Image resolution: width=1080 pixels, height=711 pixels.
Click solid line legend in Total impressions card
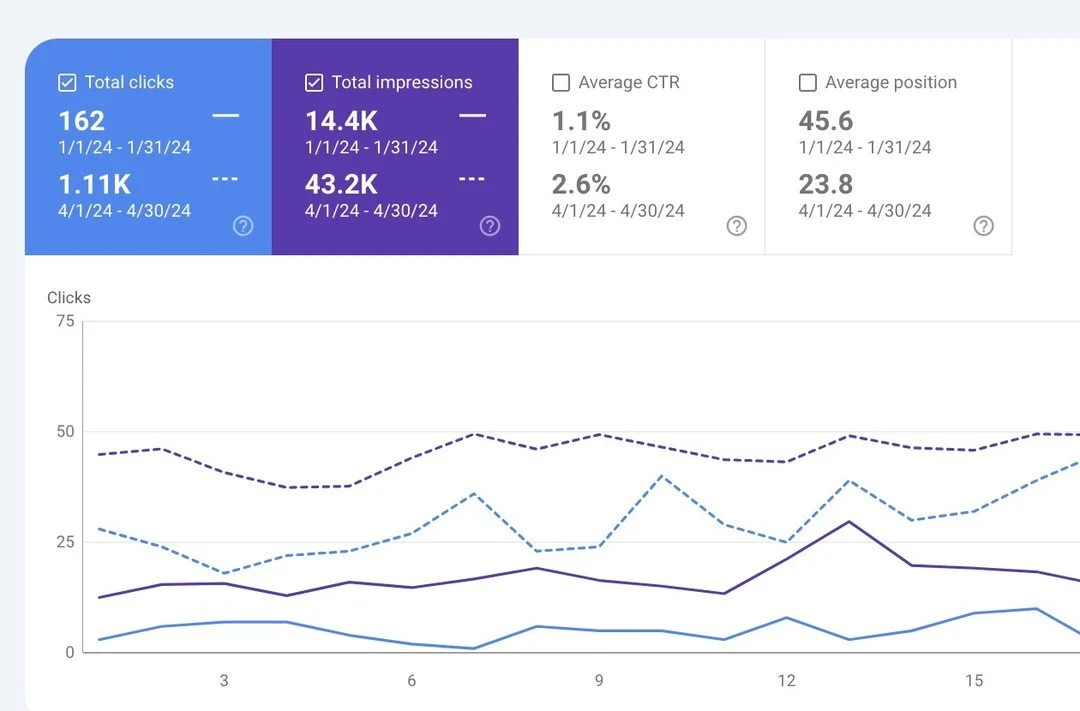tap(472, 116)
